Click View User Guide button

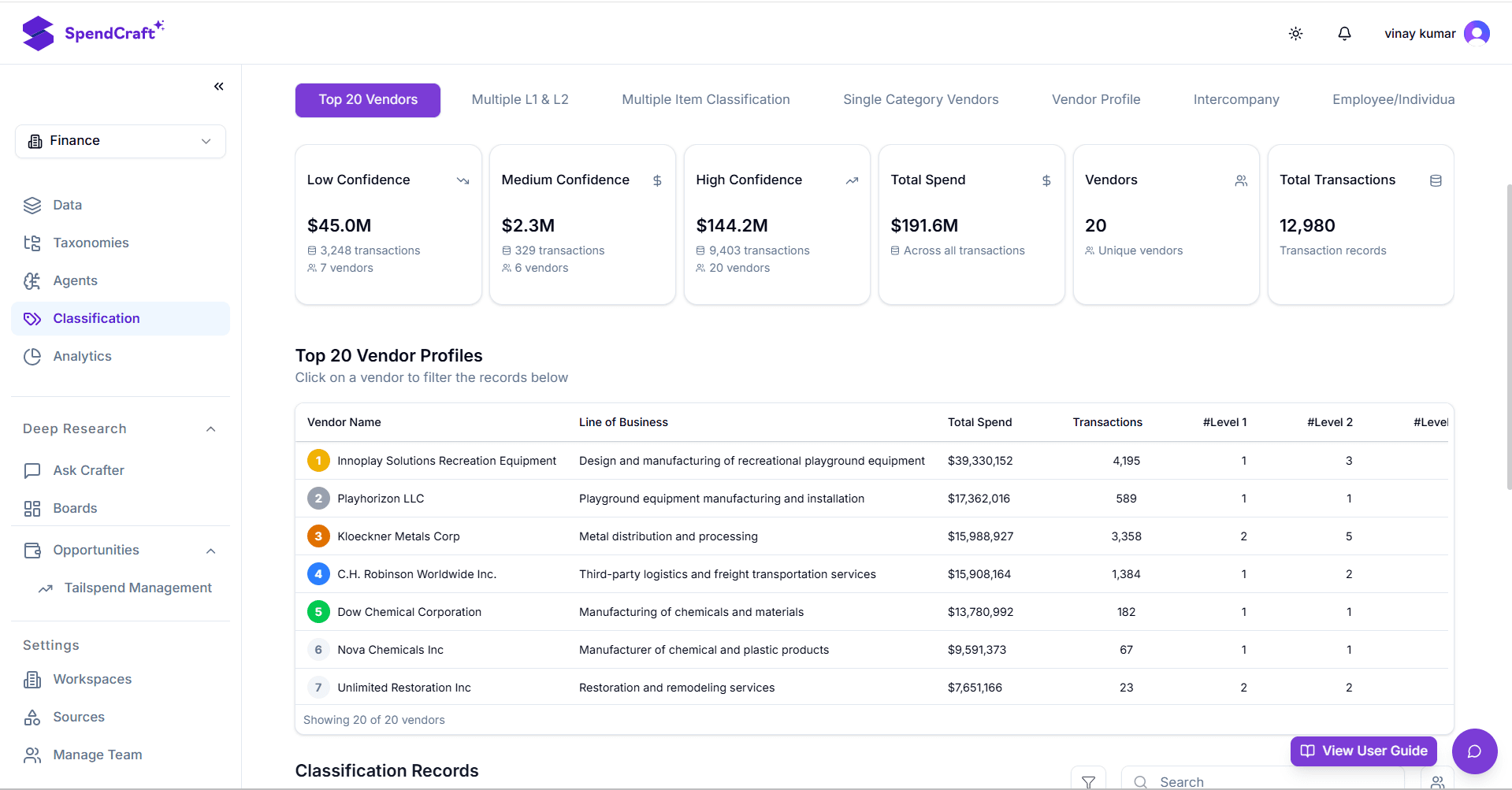[1363, 751]
